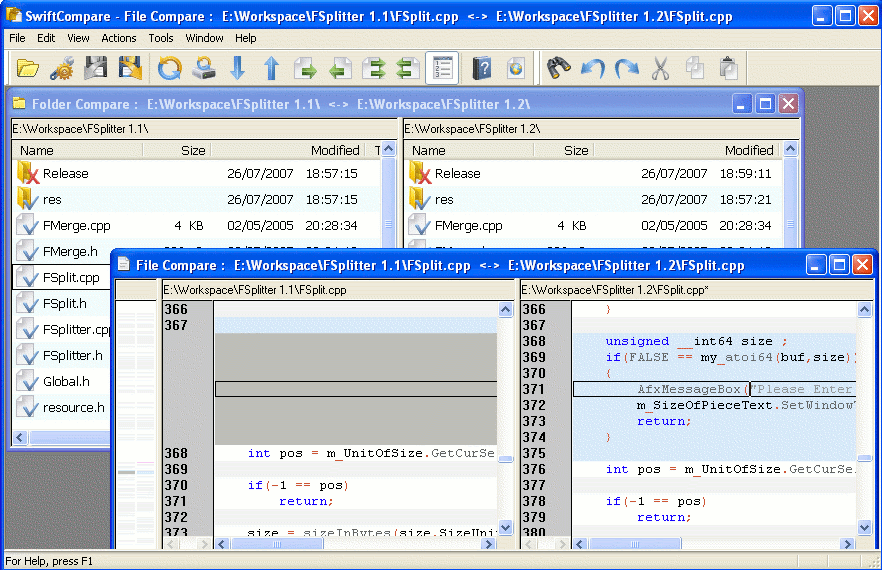Open the Edit menu

(46, 38)
